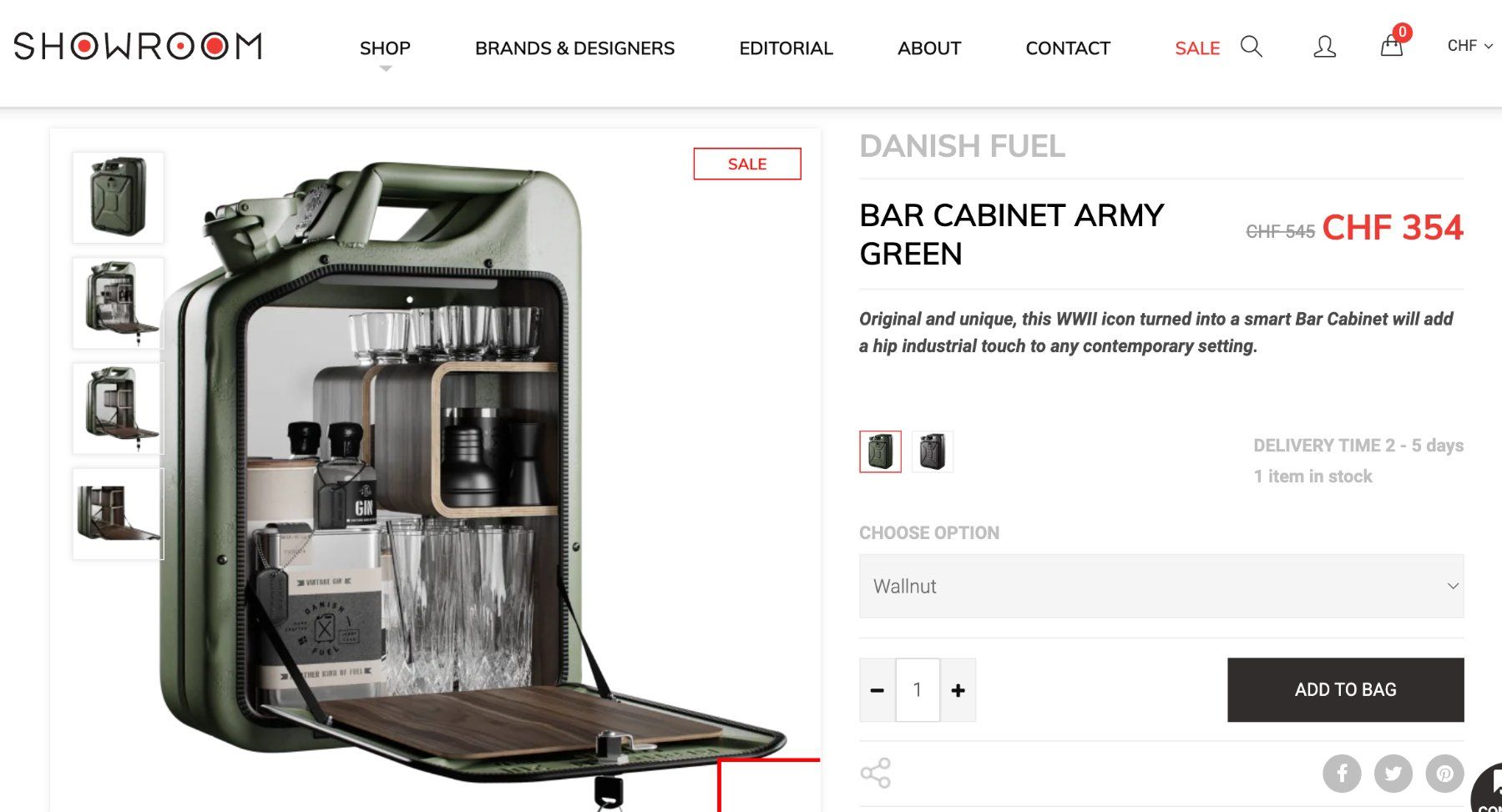Click the quantity input field

[x=917, y=690]
